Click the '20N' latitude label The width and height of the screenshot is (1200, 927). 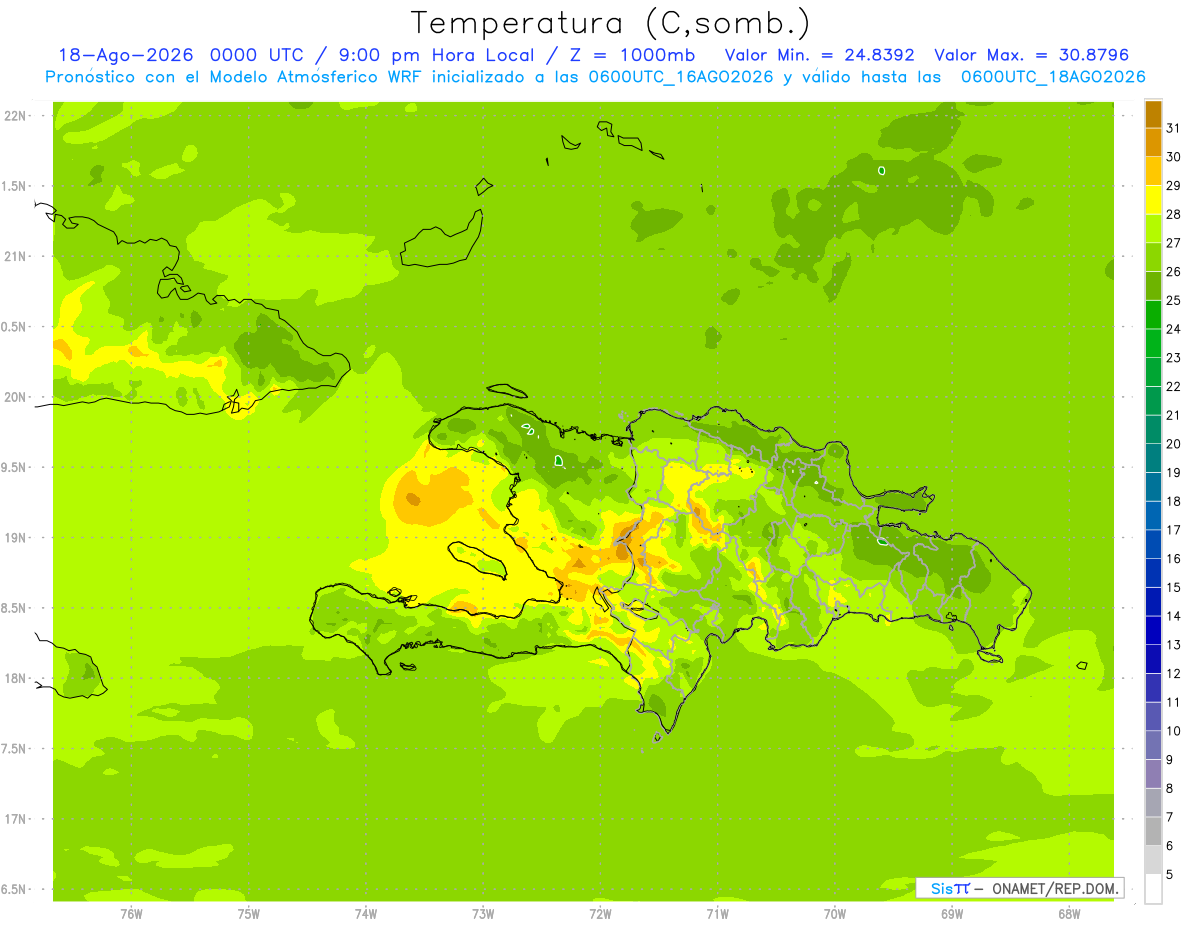point(16,397)
